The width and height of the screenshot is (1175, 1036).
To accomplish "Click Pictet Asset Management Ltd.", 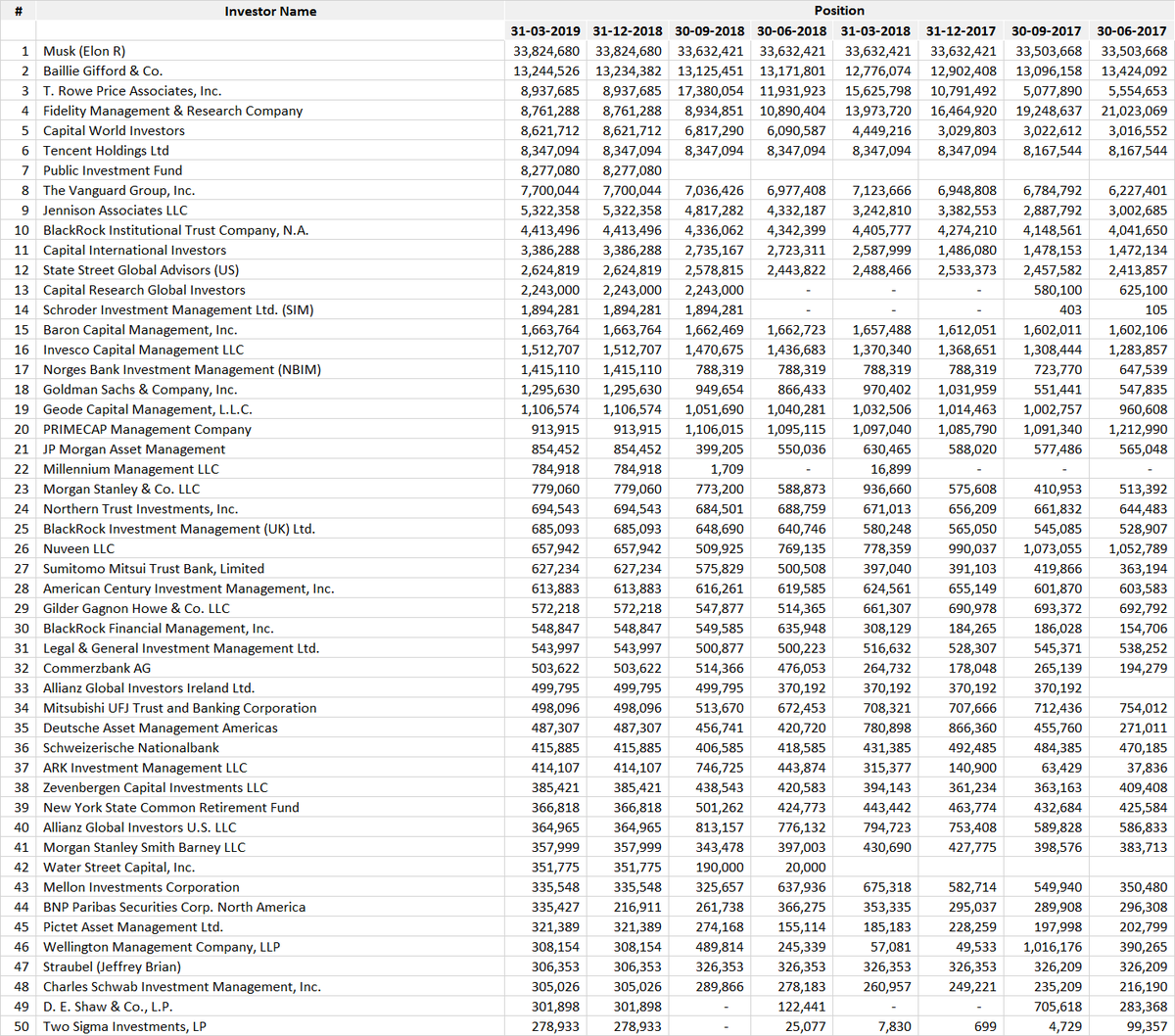I will (x=133, y=927).
